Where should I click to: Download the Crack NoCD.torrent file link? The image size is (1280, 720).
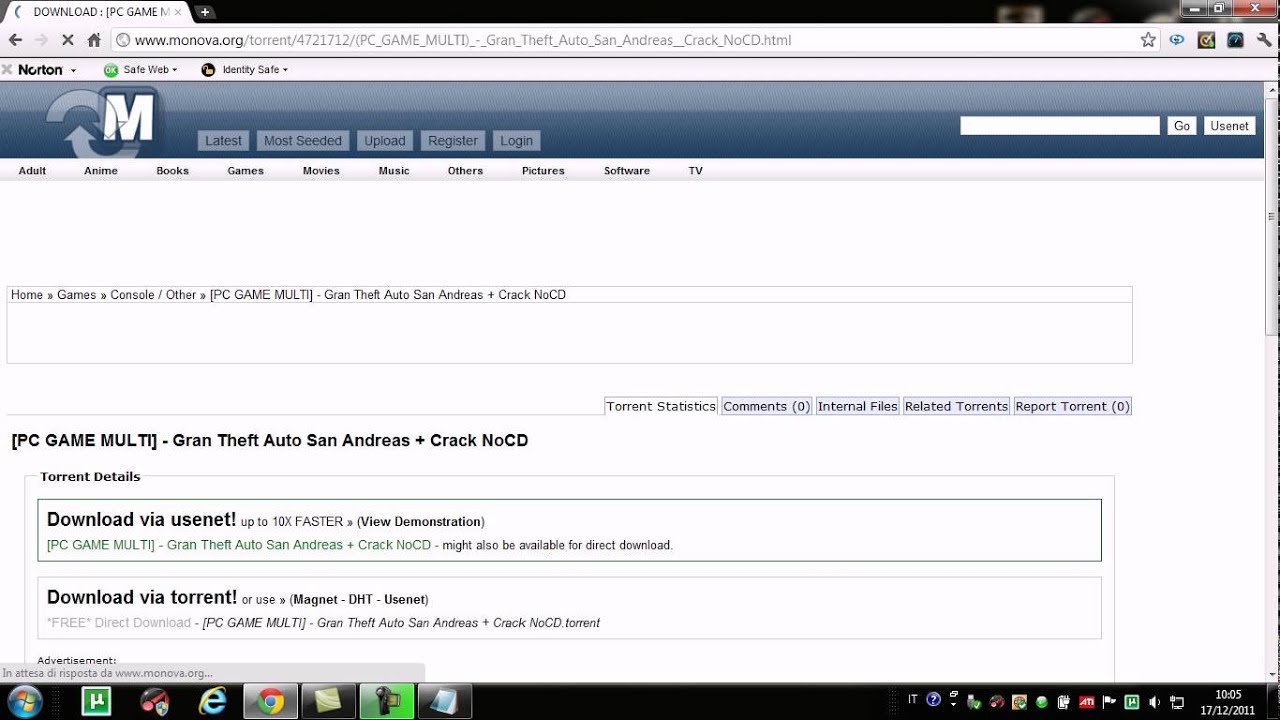click(401, 623)
